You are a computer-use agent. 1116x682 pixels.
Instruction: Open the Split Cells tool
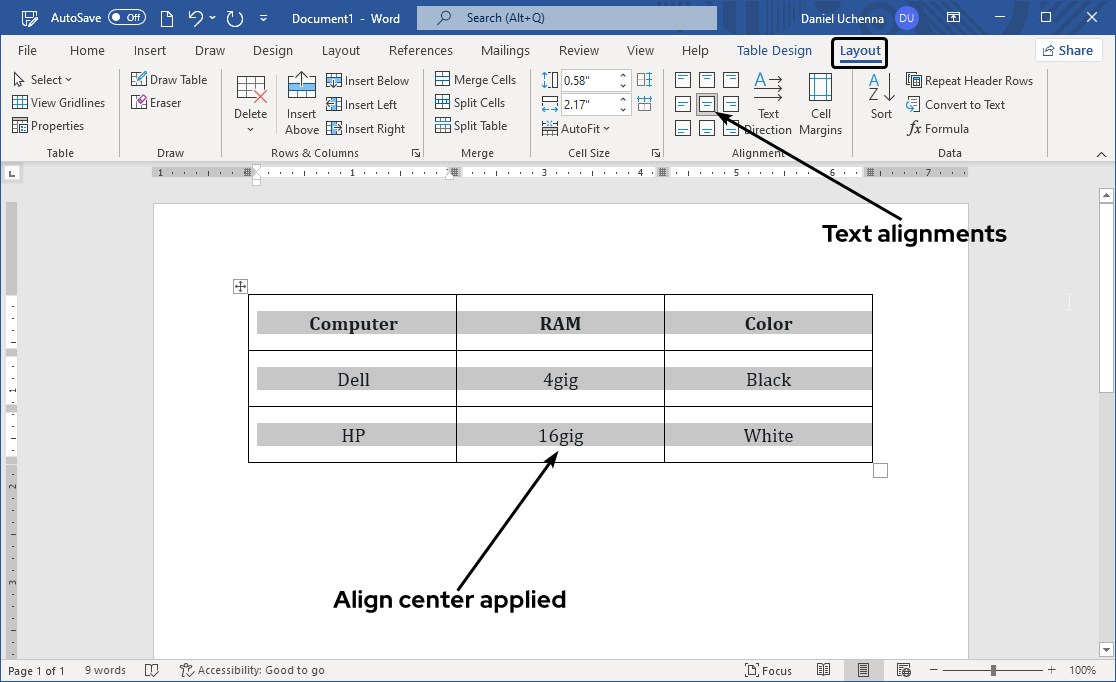[x=472, y=102]
